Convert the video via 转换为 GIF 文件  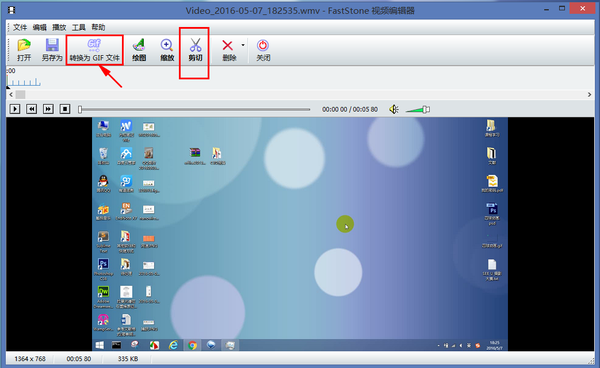[95, 50]
